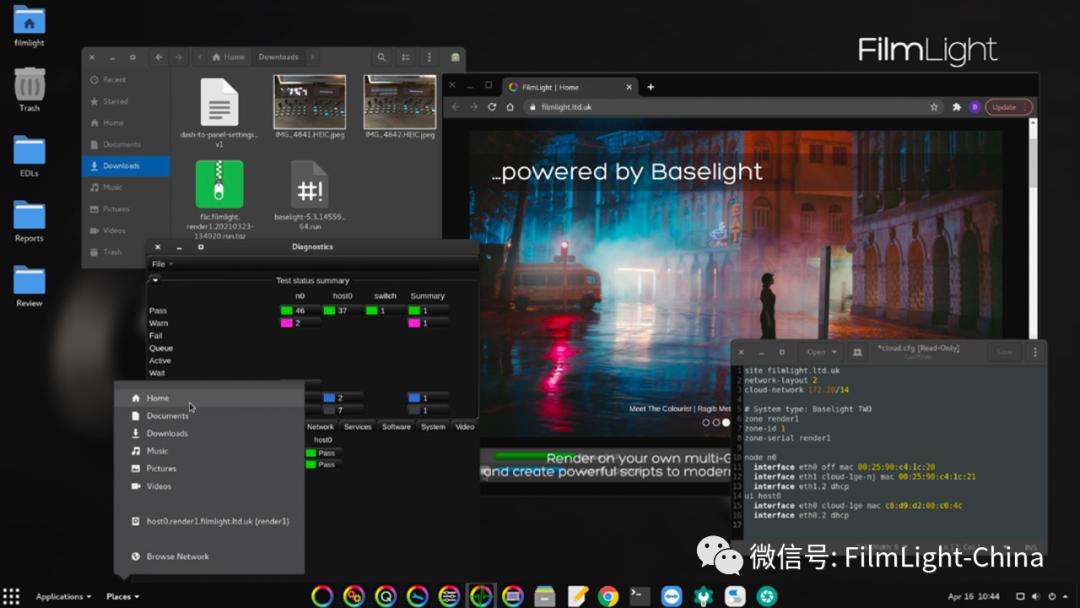
Task: Open the rainbow ring Baselight dock icon
Action: tap(322, 596)
